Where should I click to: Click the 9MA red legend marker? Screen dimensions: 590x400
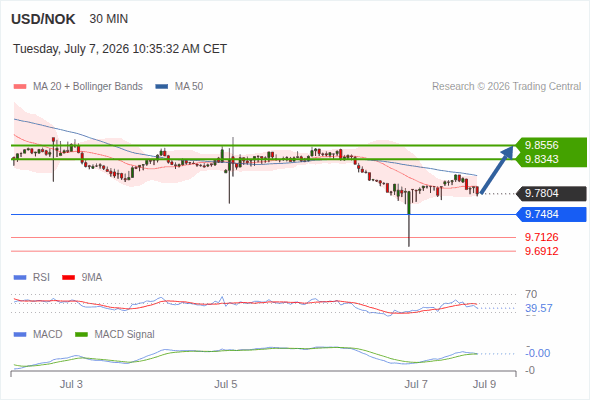point(68,278)
